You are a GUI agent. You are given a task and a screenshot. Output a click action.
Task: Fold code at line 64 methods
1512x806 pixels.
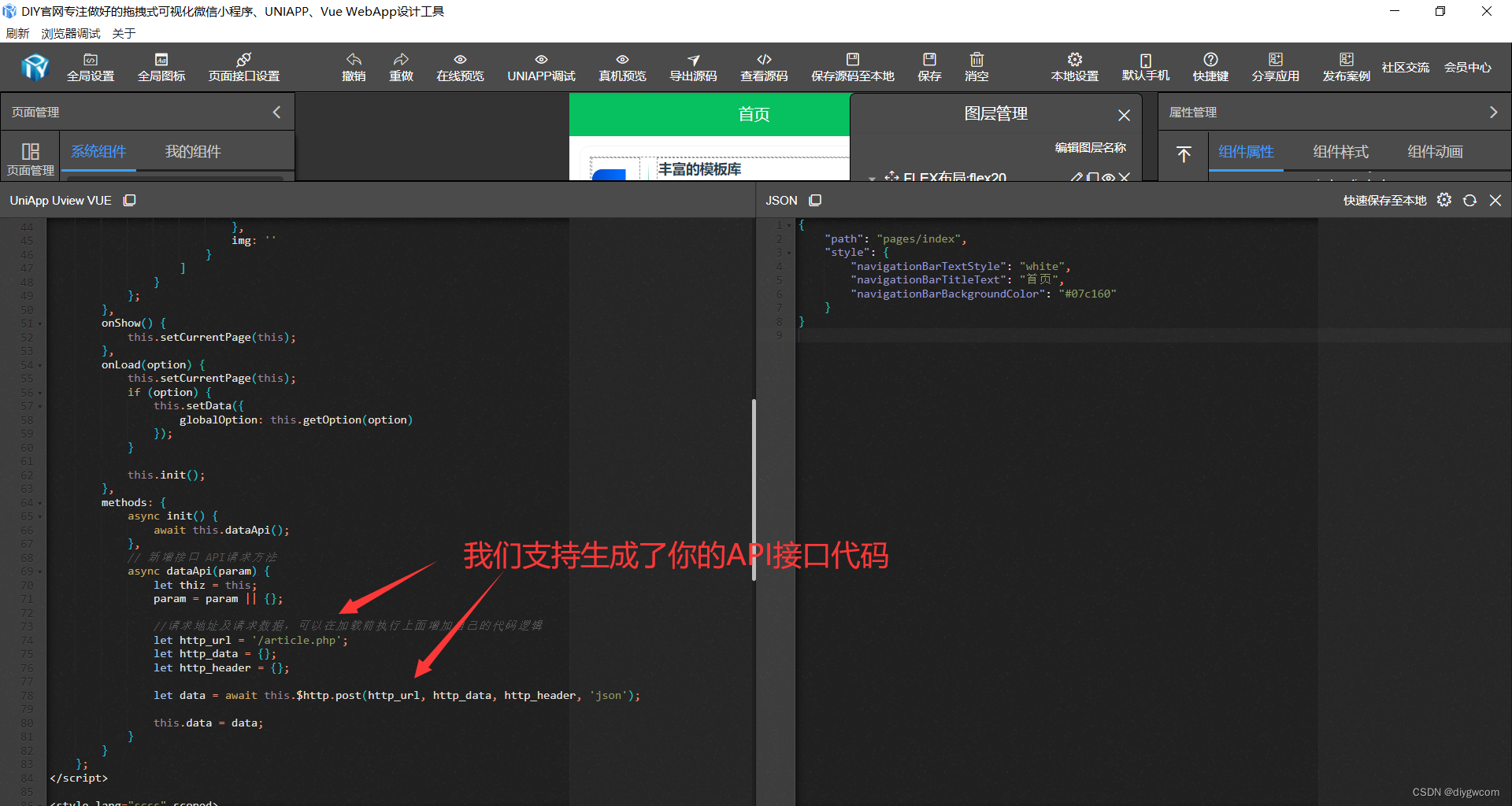[40, 503]
